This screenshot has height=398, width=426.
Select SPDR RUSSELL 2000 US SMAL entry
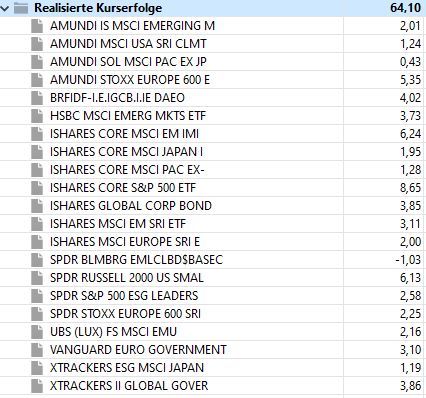click(x=127, y=278)
